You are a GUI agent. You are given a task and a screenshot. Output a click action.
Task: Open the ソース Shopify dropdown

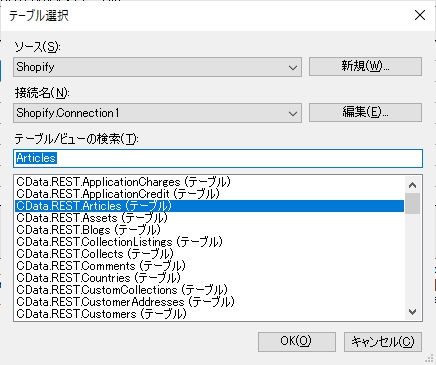[x=157, y=67]
